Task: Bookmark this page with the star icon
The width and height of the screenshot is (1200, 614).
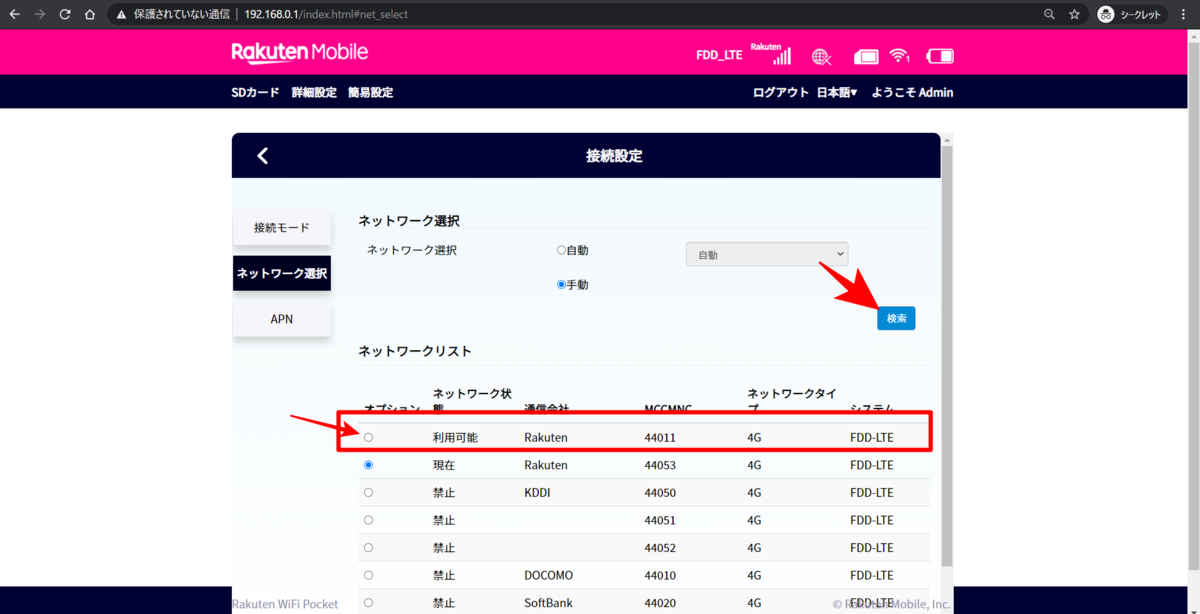Action: click(1075, 14)
